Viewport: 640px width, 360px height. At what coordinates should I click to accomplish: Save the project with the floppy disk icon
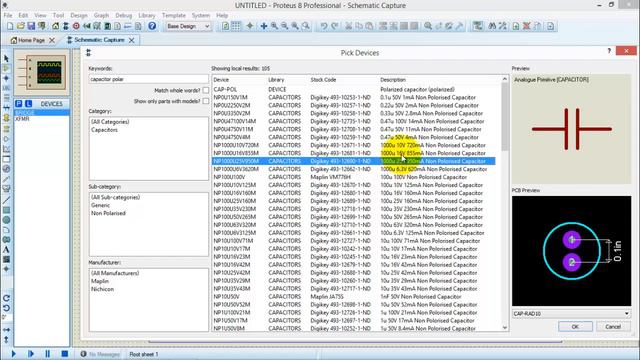pyautogui.click(x=31, y=26)
